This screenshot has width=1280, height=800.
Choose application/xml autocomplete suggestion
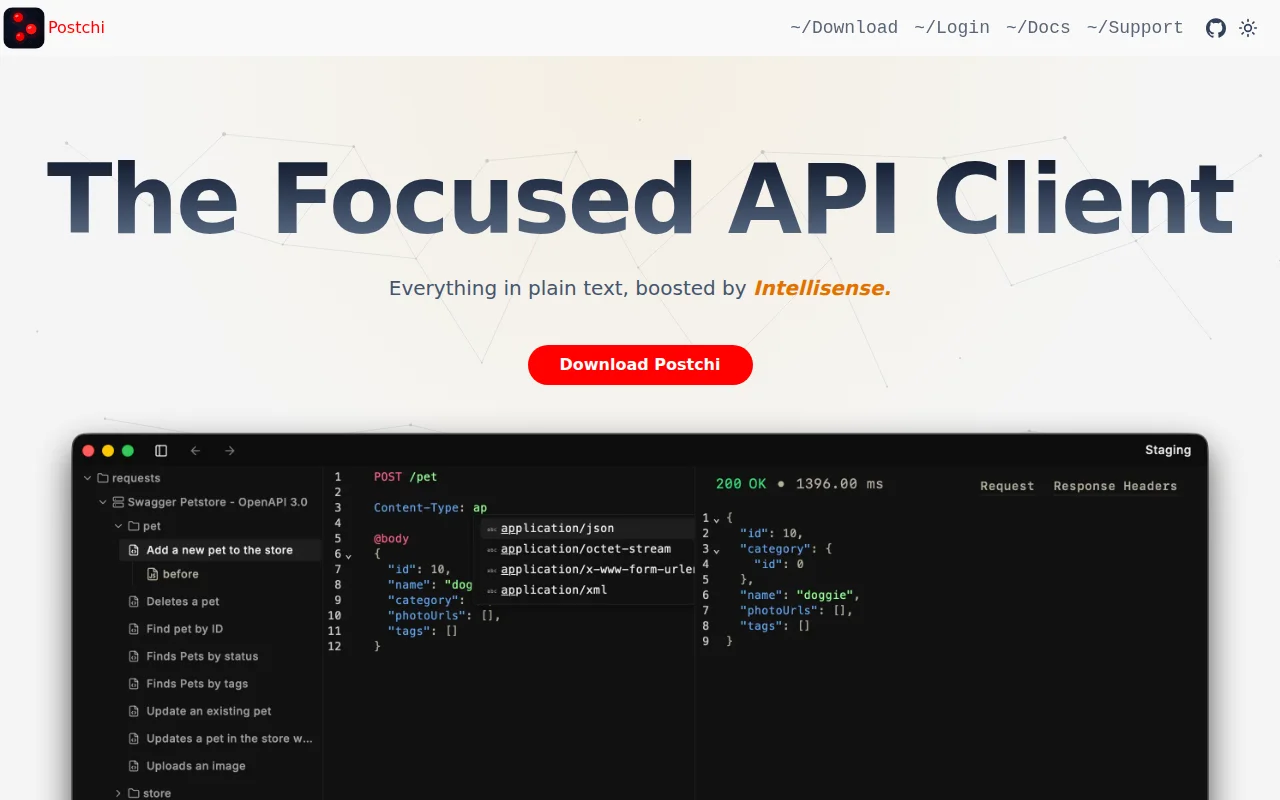pyautogui.click(x=588, y=590)
